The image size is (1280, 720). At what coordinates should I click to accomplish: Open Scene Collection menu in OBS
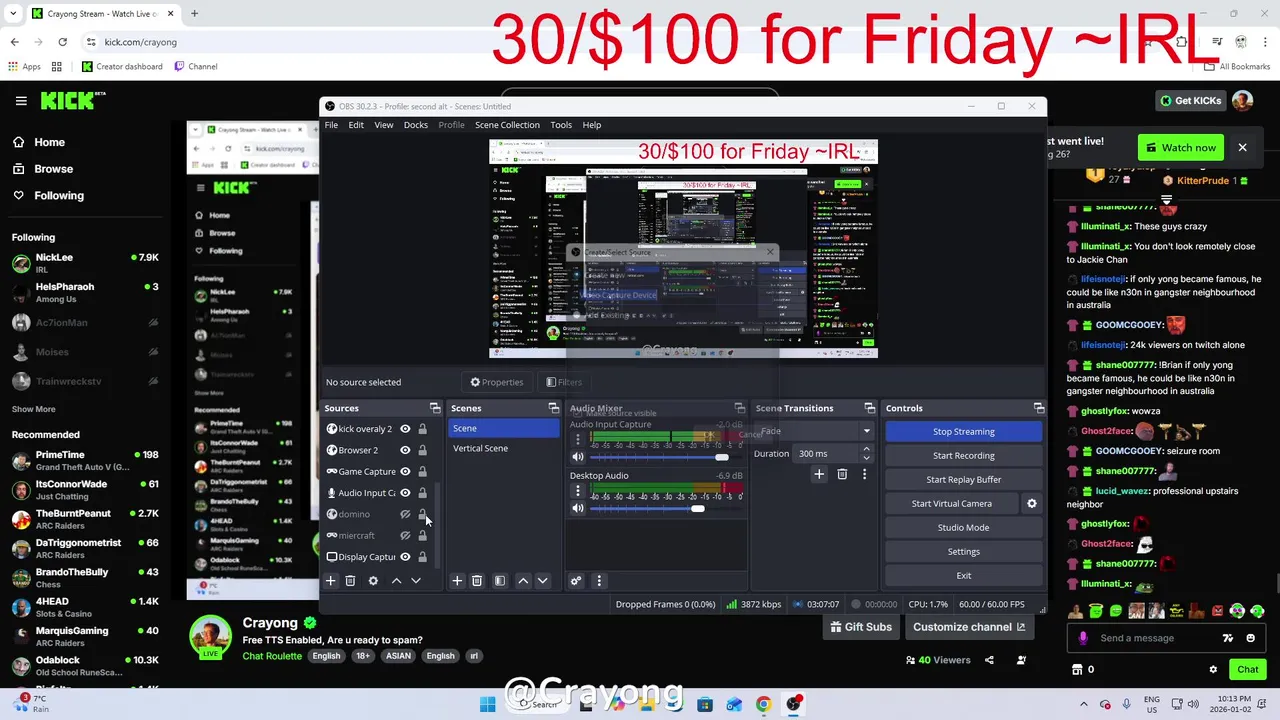pos(507,125)
